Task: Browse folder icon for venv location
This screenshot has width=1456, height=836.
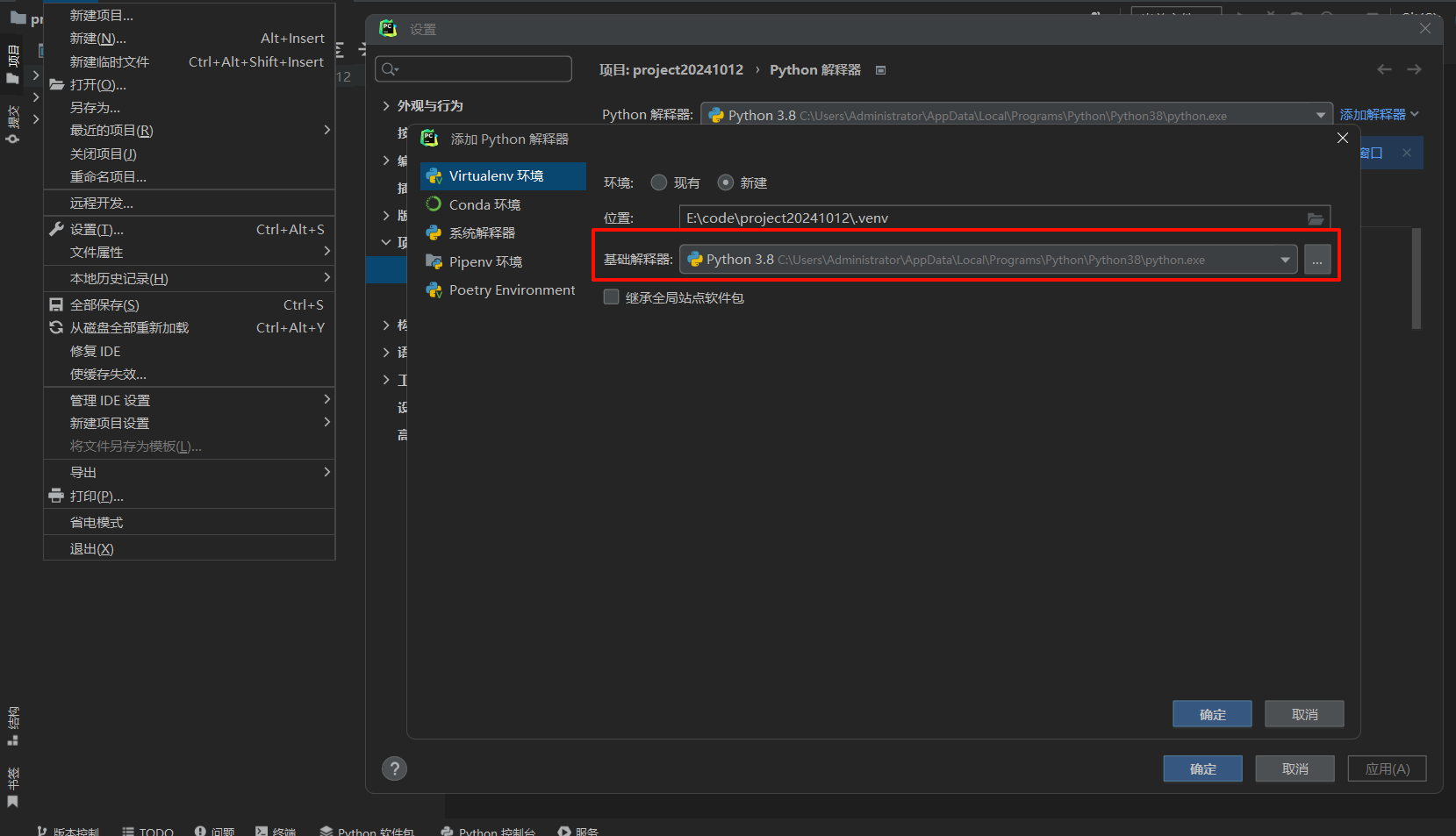Action: pyautogui.click(x=1316, y=218)
